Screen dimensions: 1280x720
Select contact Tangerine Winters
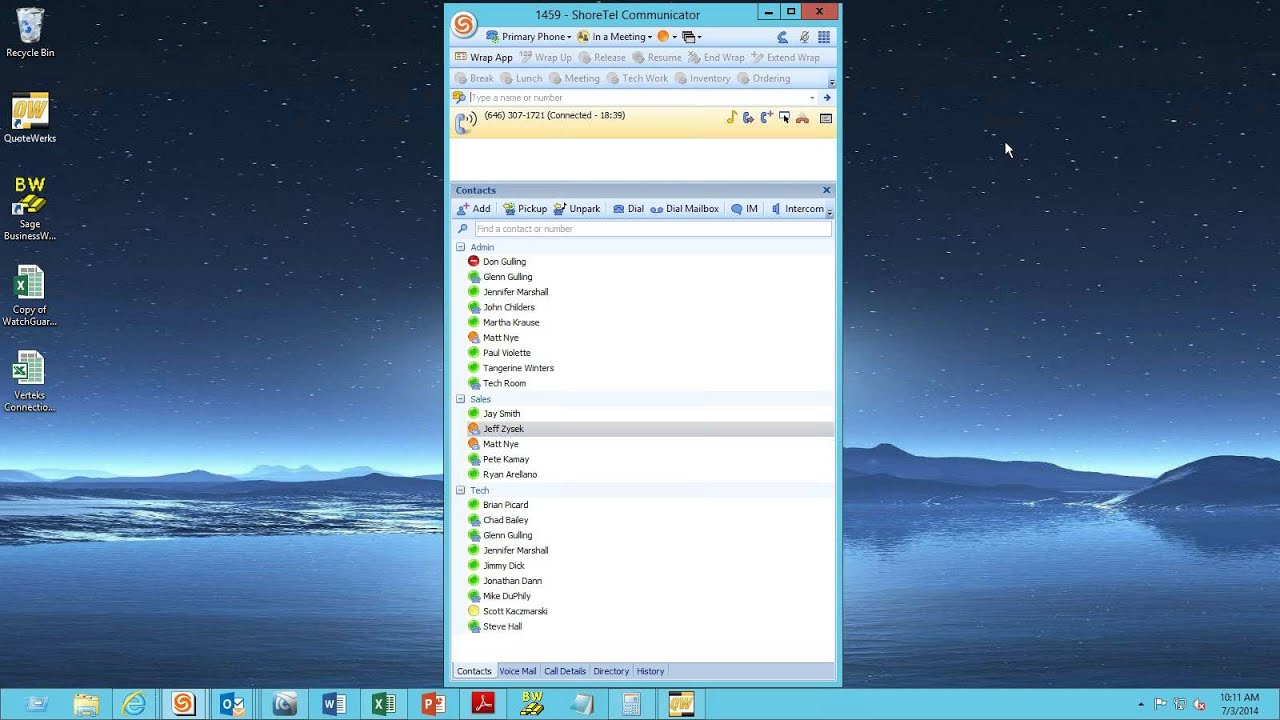point(518,368)
